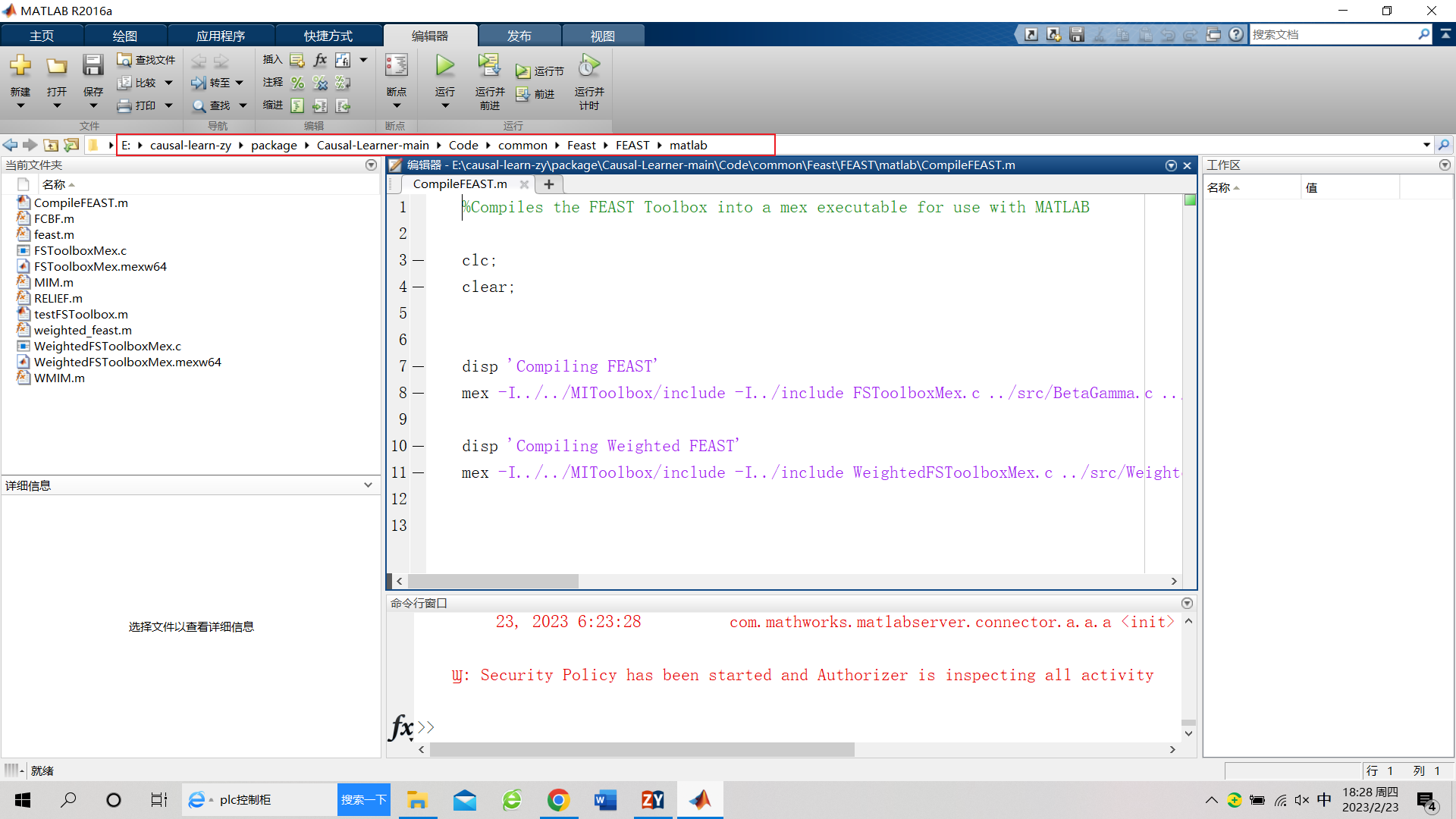Expand the details (详细信息) panel chevron

pyautogui.click(x=368, y=485)
